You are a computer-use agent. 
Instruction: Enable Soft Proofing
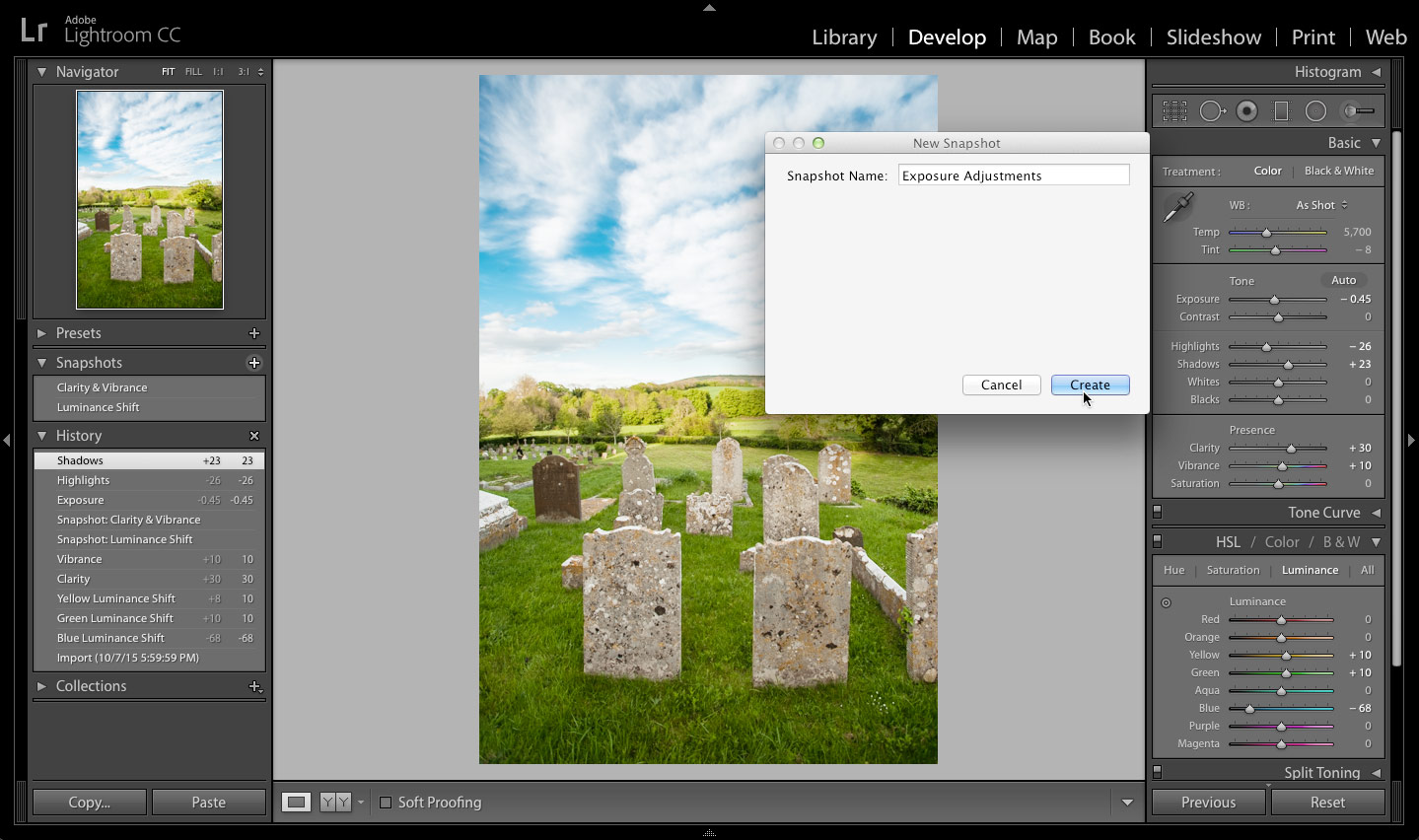click(x=385, y=803)
